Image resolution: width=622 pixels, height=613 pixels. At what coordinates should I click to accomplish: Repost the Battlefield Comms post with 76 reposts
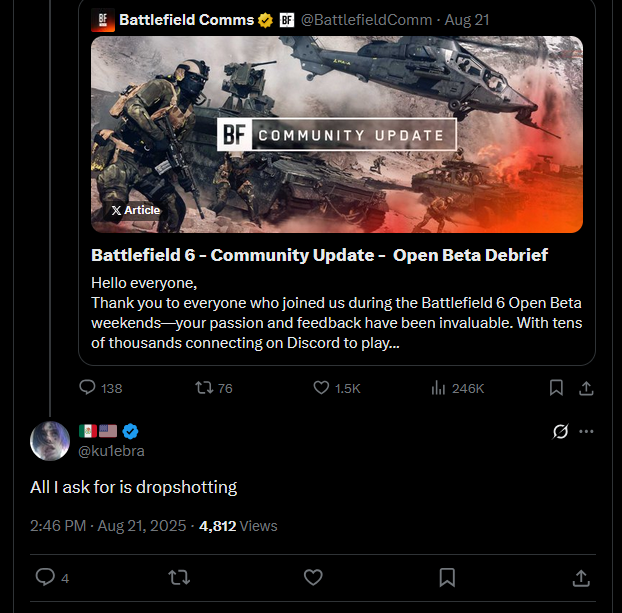(213, 388)
